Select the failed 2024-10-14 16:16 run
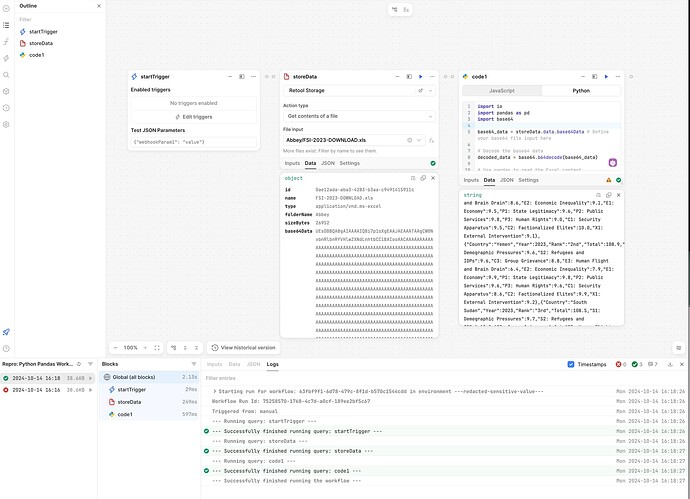 [48, 390]
